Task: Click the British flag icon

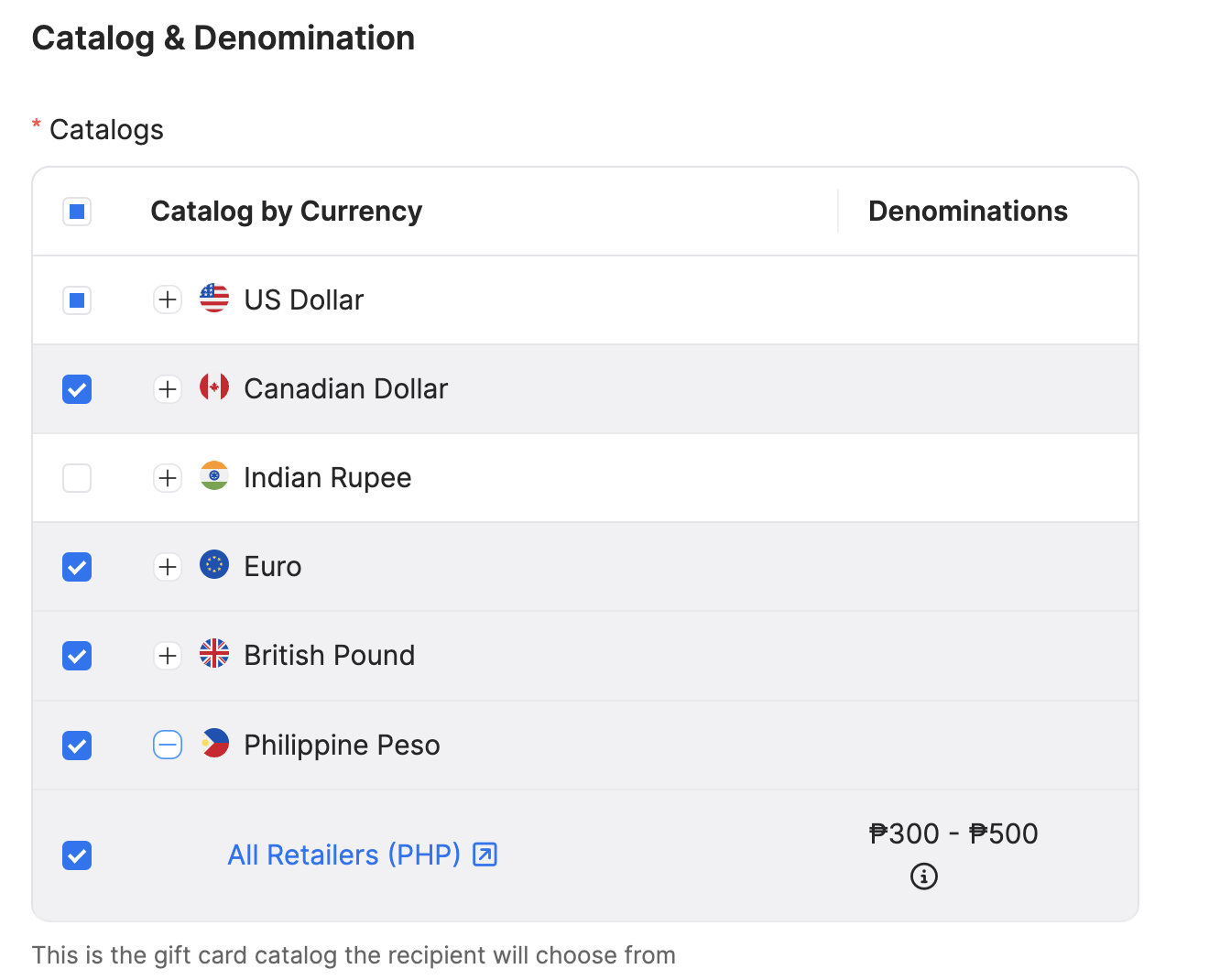Action: tap(213, 654)
